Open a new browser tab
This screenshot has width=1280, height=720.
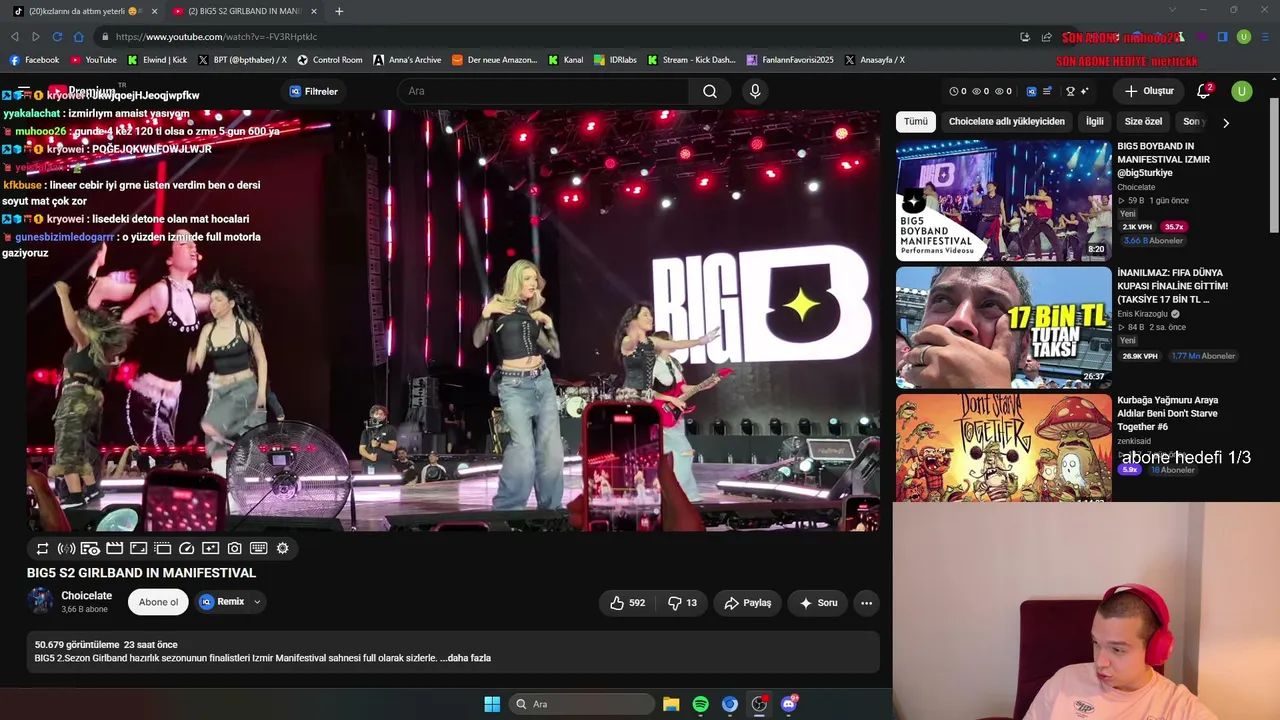point(339,11)
